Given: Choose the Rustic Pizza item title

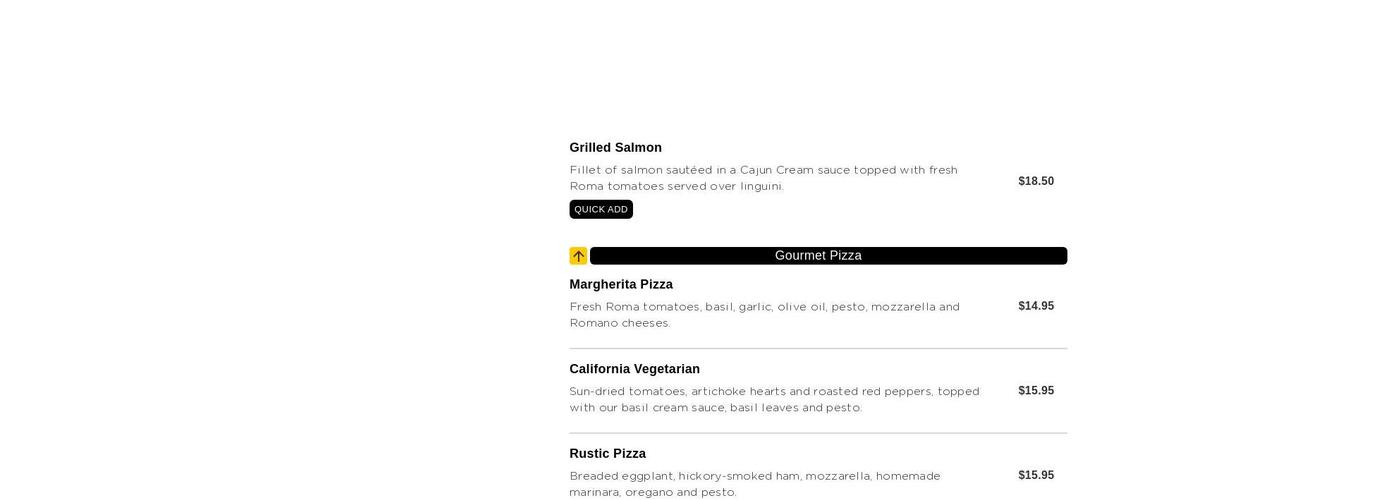Looking at the screenshot, I should (x=607, y=454).
